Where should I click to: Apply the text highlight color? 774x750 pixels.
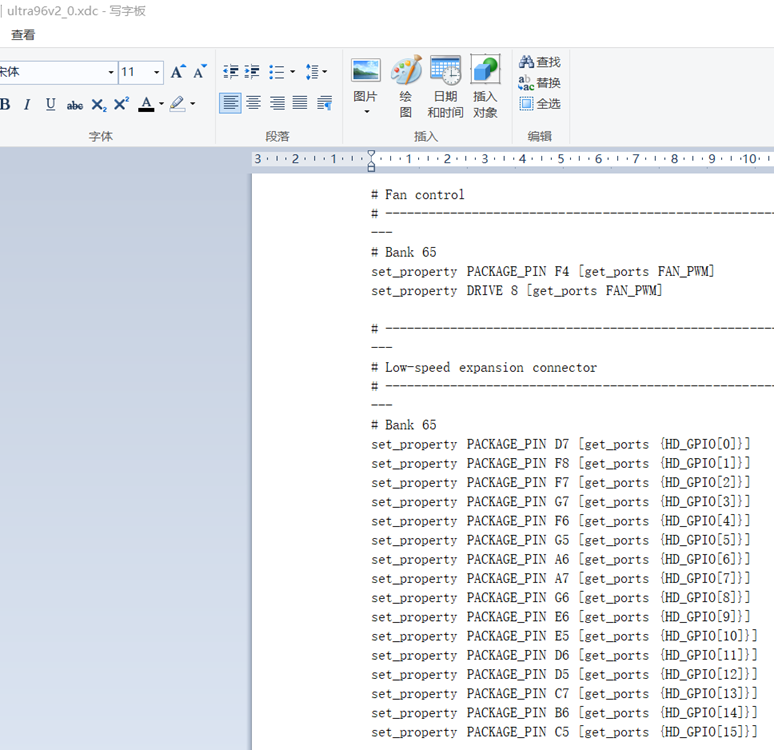click(x=177, y=104)
